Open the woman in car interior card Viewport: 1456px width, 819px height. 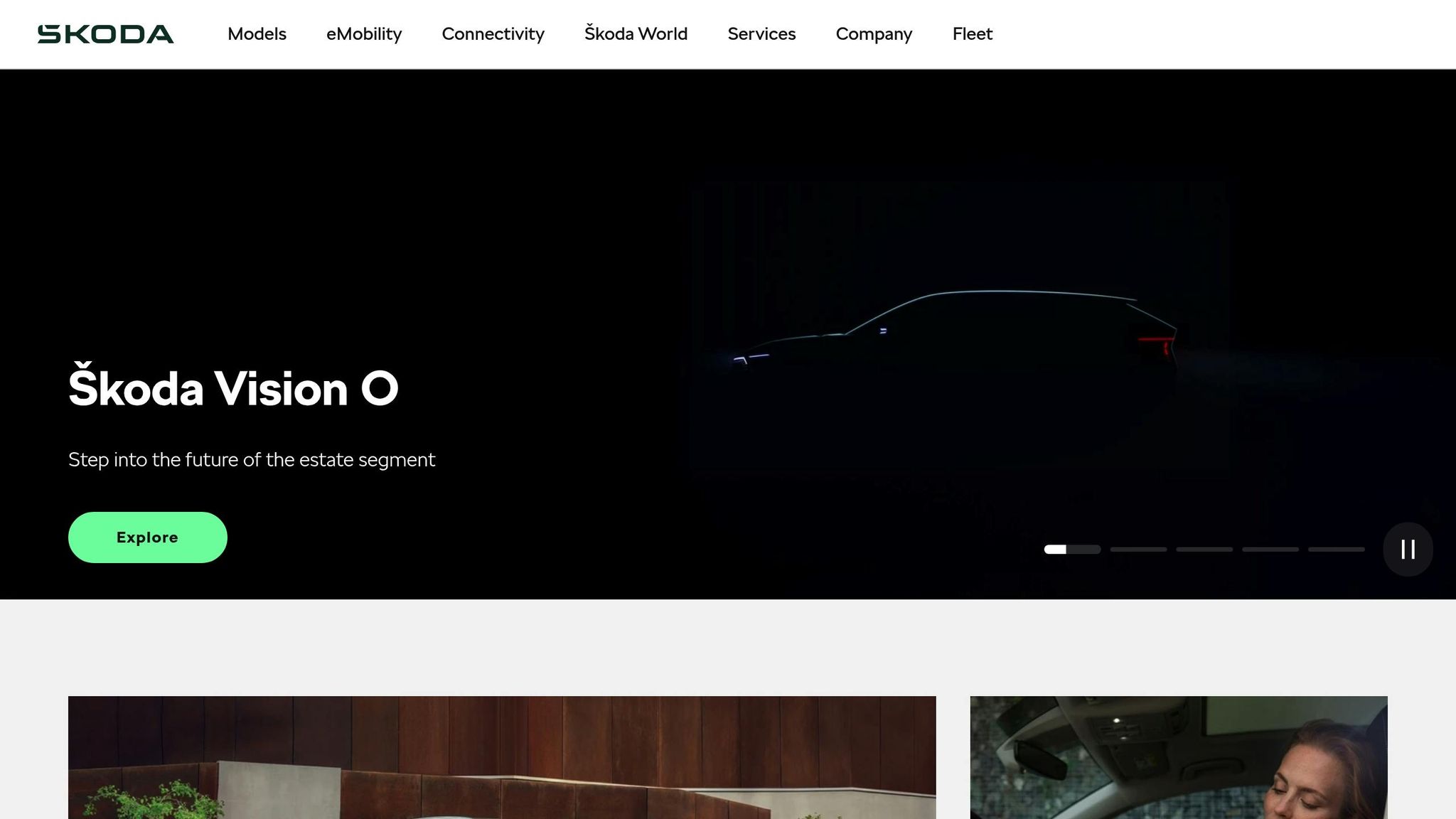click(x=1179, y=757)
